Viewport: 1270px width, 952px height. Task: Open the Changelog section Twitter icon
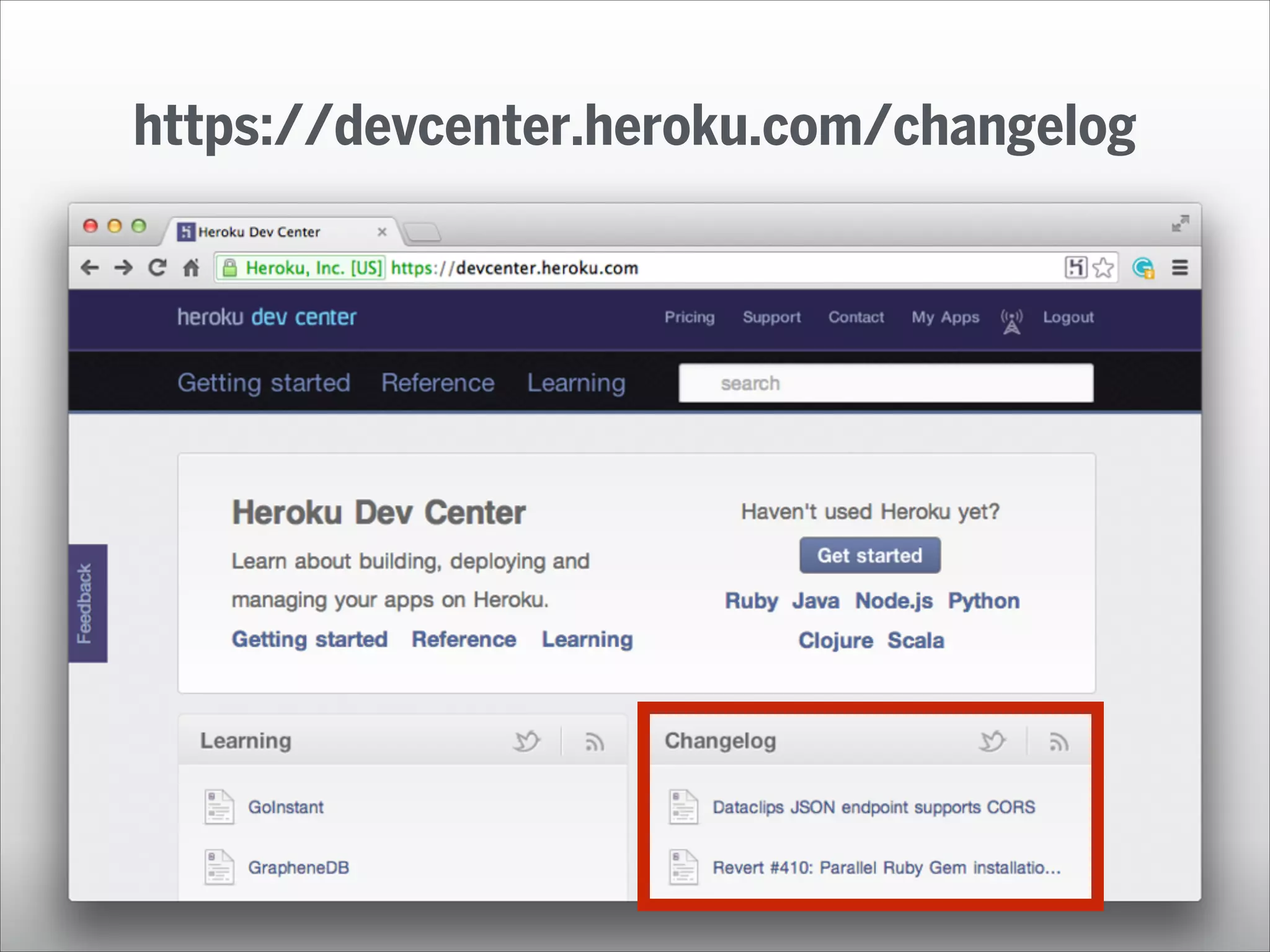pyautogui.click(x=992, y=741)
